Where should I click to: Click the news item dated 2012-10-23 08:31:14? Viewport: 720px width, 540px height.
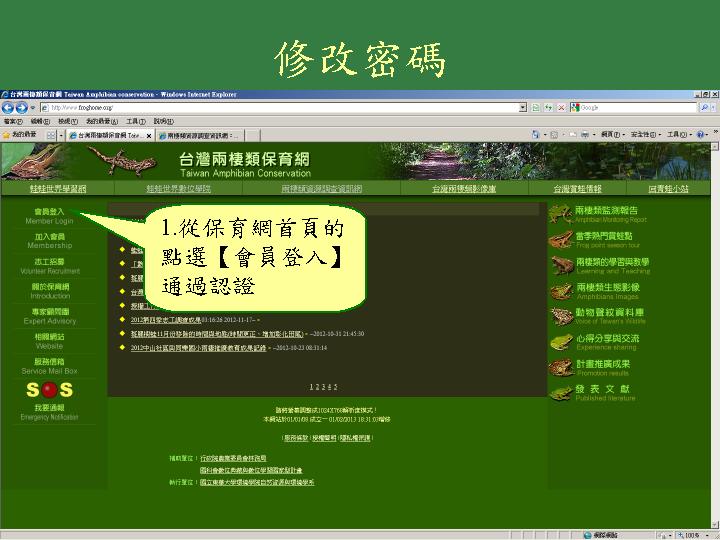(x=198, y=348)
